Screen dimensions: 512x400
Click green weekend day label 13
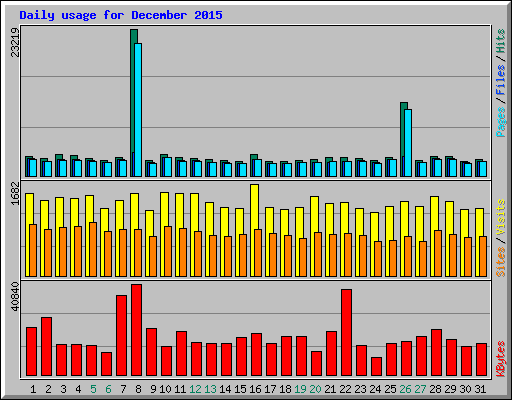pos(210,389)
